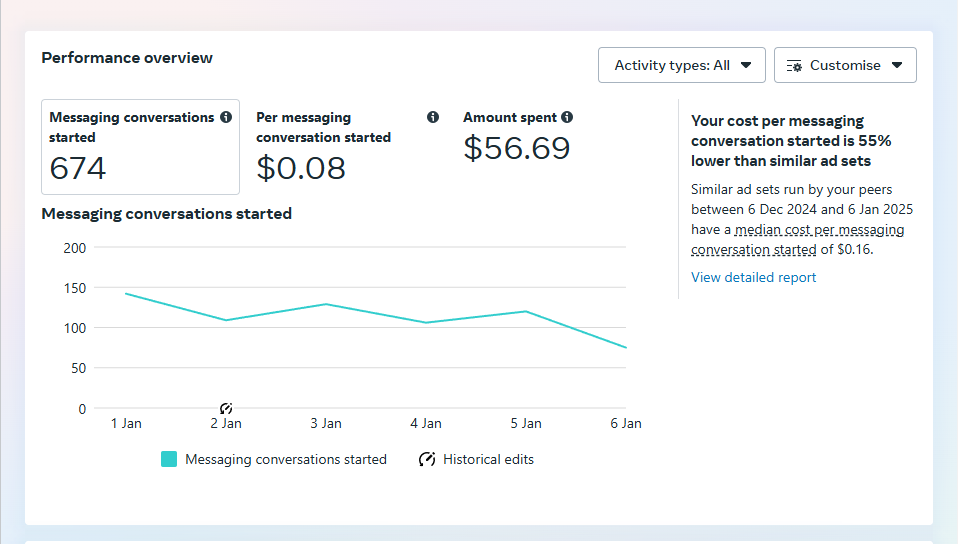
Task: Toggle the Messaging conversations started legend label
Action: tap(285, 459)
